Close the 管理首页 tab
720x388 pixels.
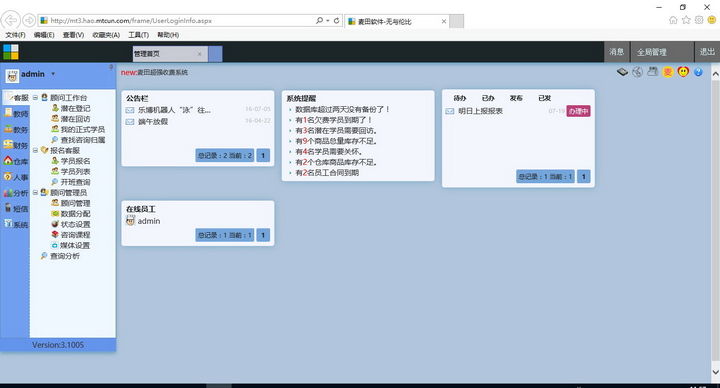tap(199, 54)
